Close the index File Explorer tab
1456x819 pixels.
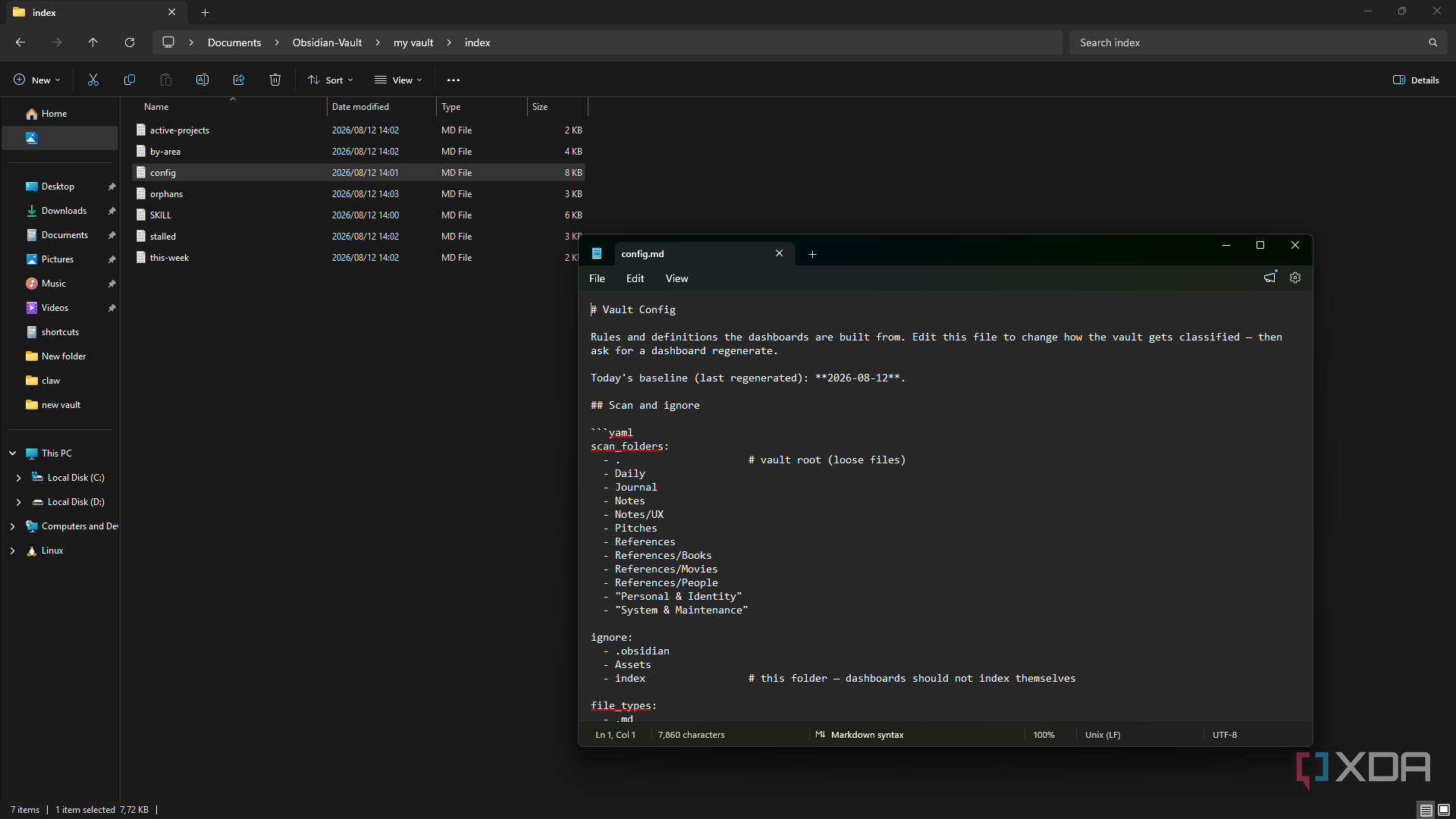171,12
